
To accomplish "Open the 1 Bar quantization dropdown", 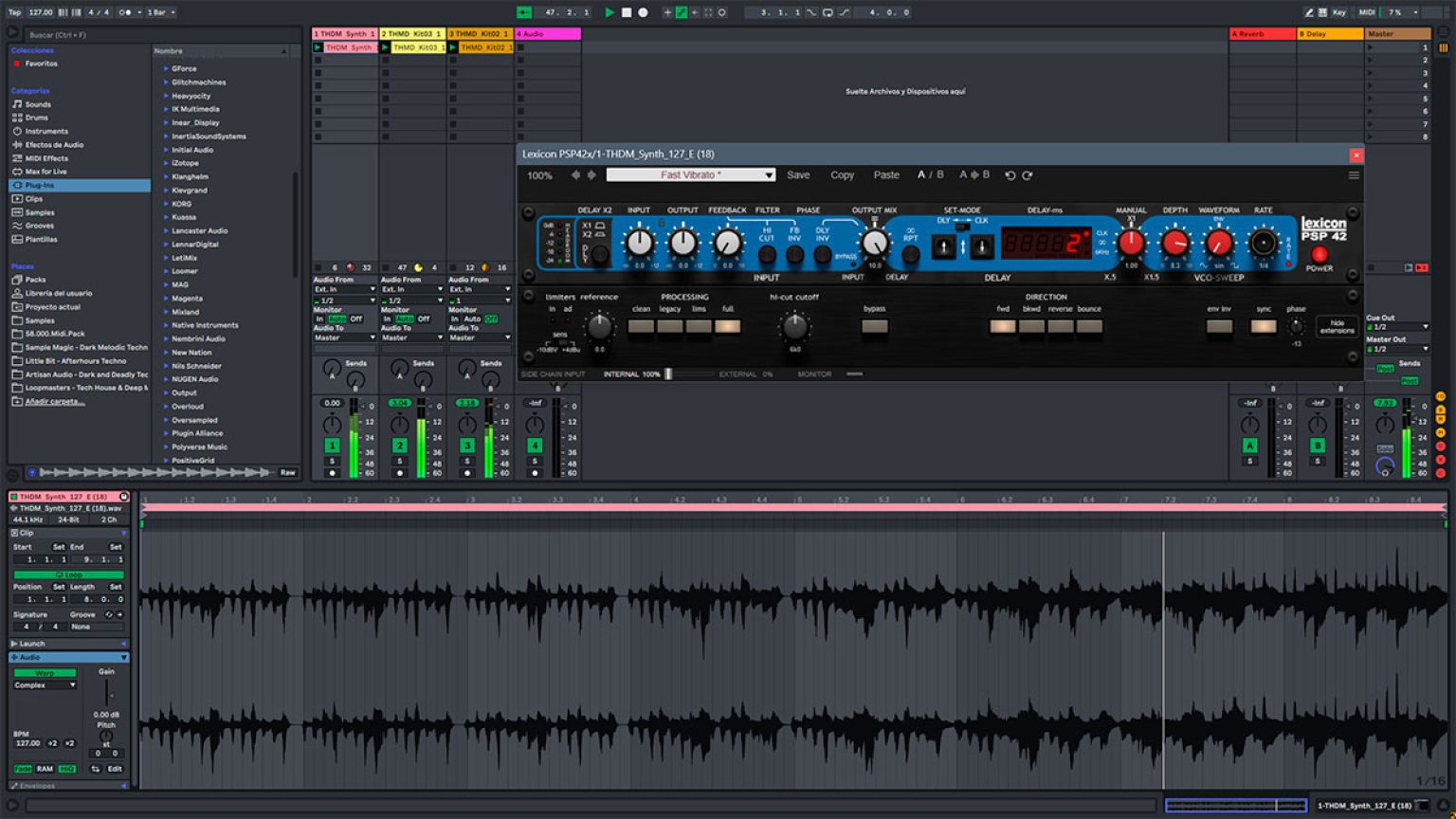I will 160,12.
